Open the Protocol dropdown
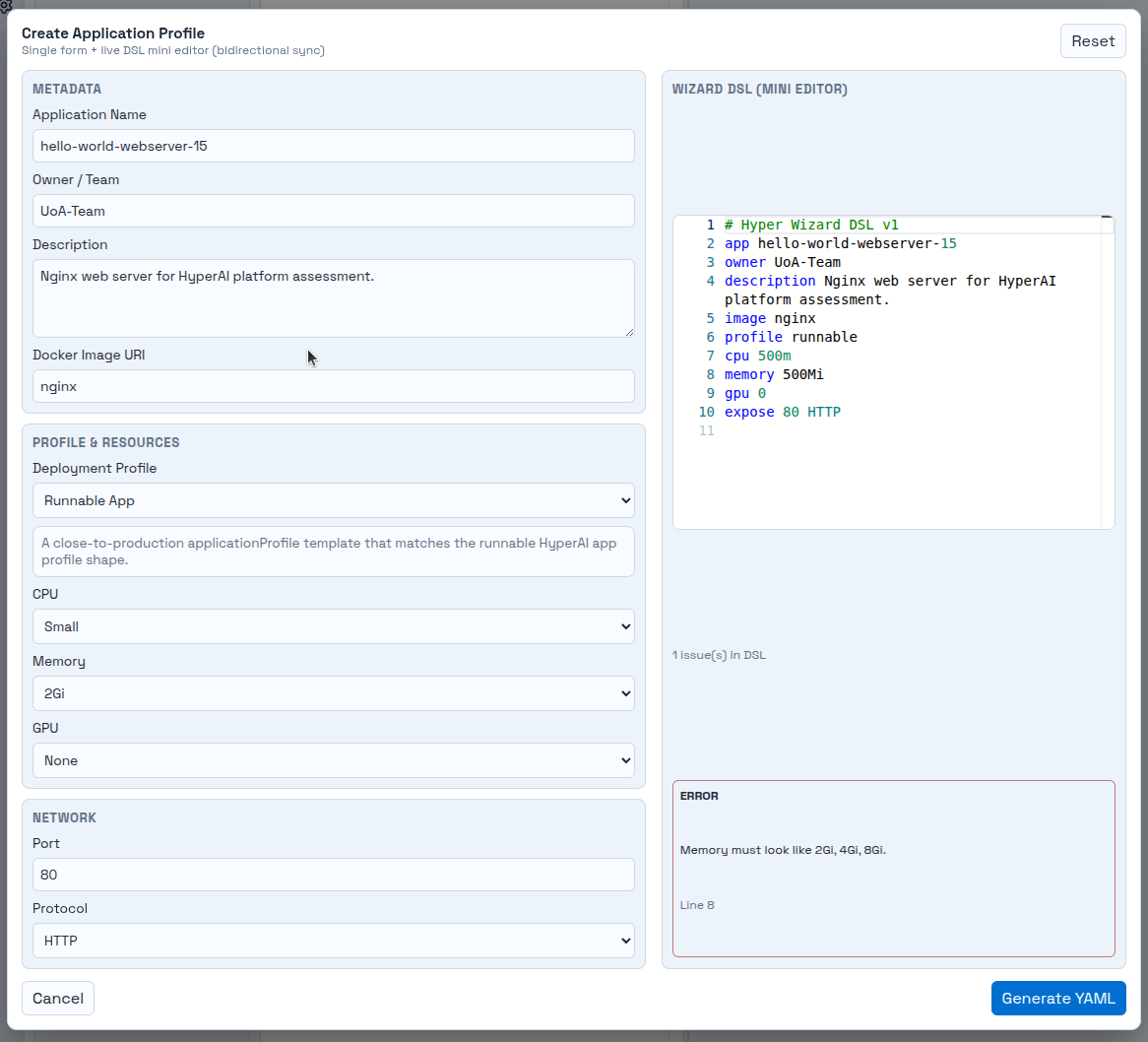Viewport: 1148px width, 1042px height. [x=333, y=941]
